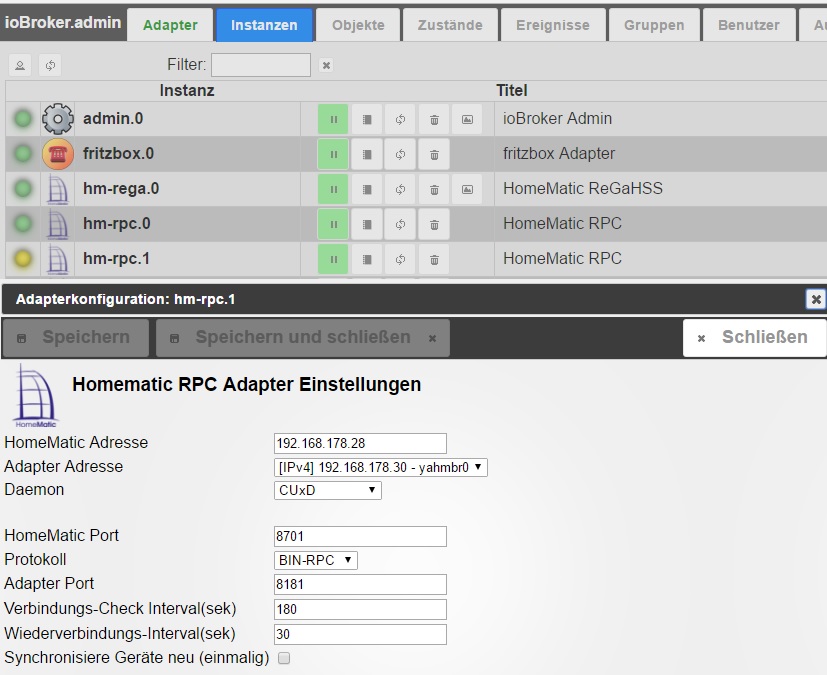Click the Schließen button
Image resolution: width=827 pixels, height=675 pixels.
point(754,338)
